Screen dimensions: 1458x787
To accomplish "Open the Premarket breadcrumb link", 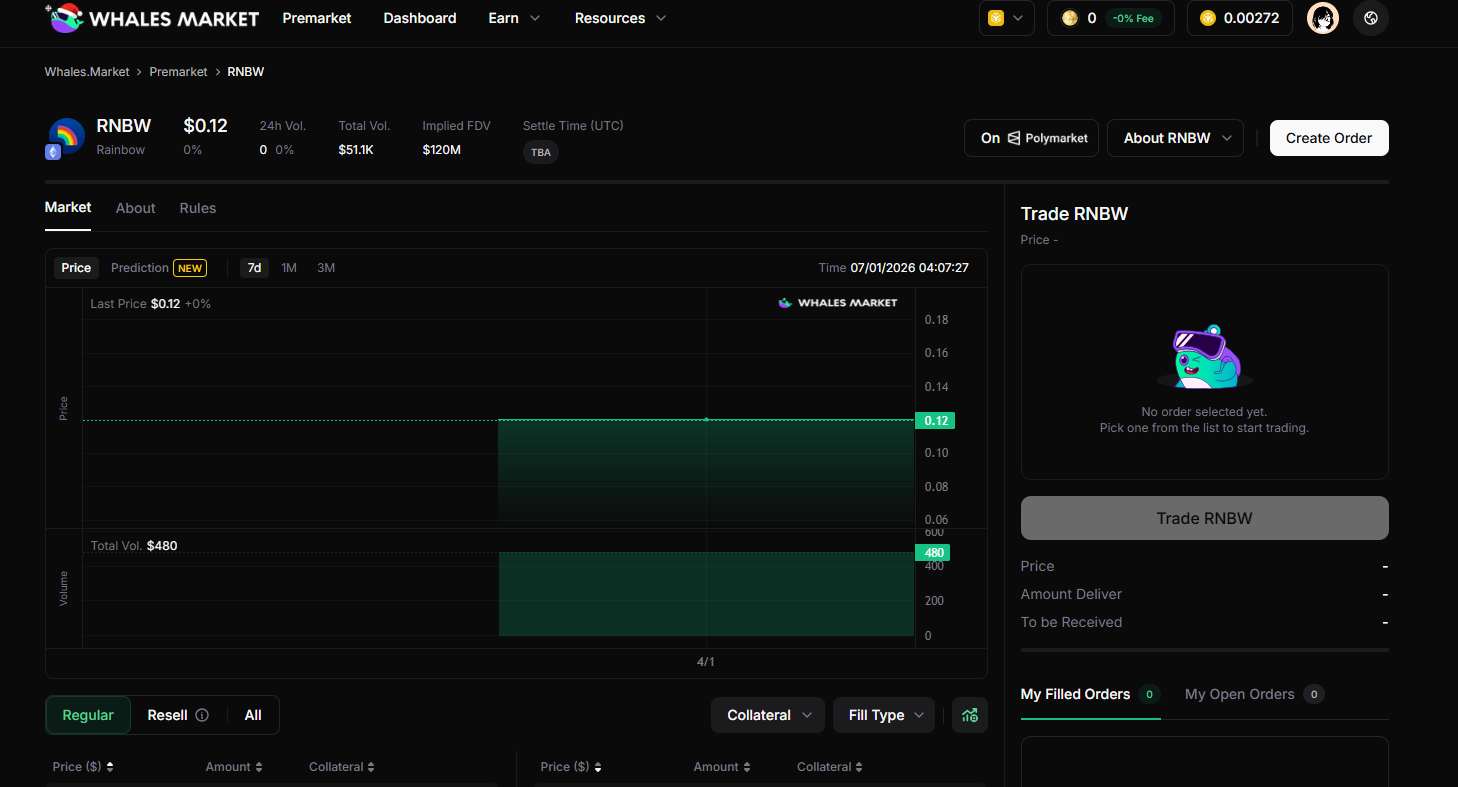I will (178, 71).
